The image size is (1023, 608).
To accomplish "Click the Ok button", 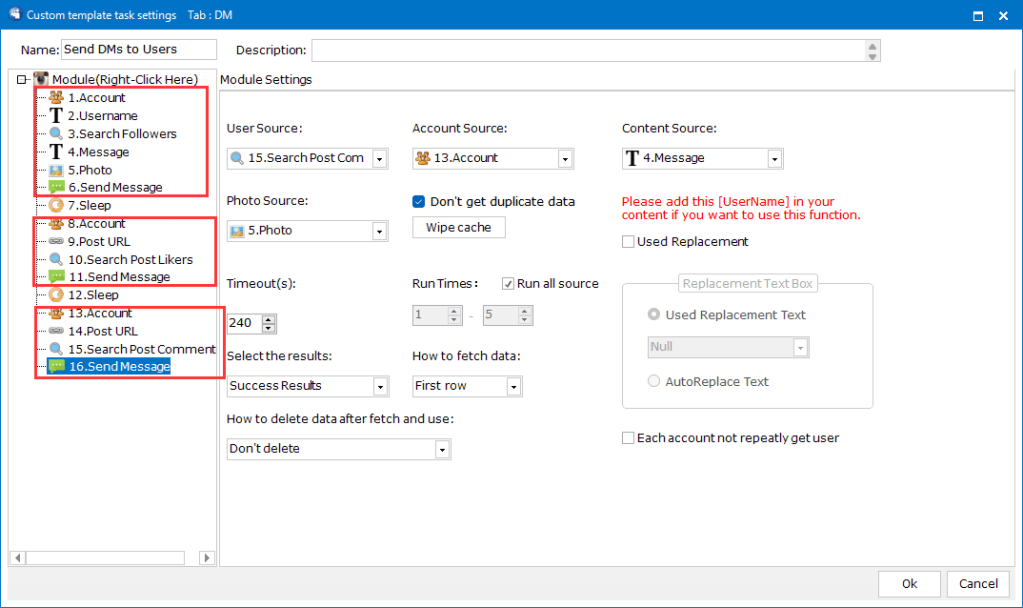I will tap(908, 584).
